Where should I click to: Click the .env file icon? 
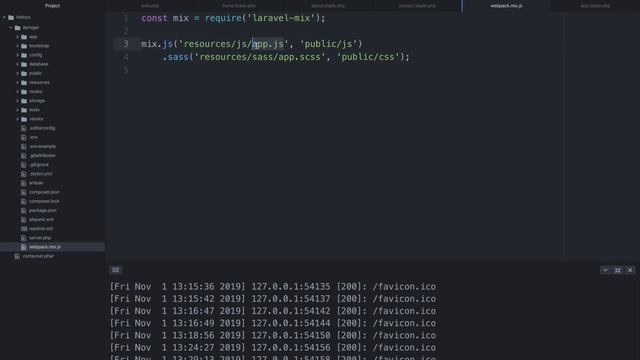click(x=24, y=137)
